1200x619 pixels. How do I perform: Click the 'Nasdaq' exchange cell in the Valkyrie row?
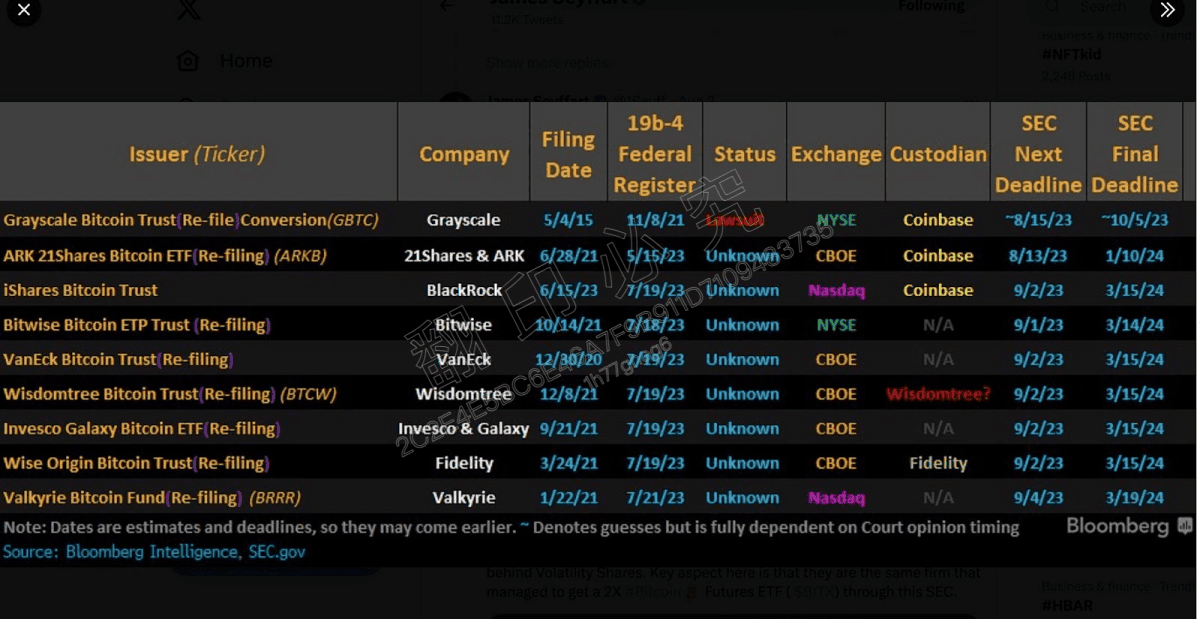(x=836, y=497)
